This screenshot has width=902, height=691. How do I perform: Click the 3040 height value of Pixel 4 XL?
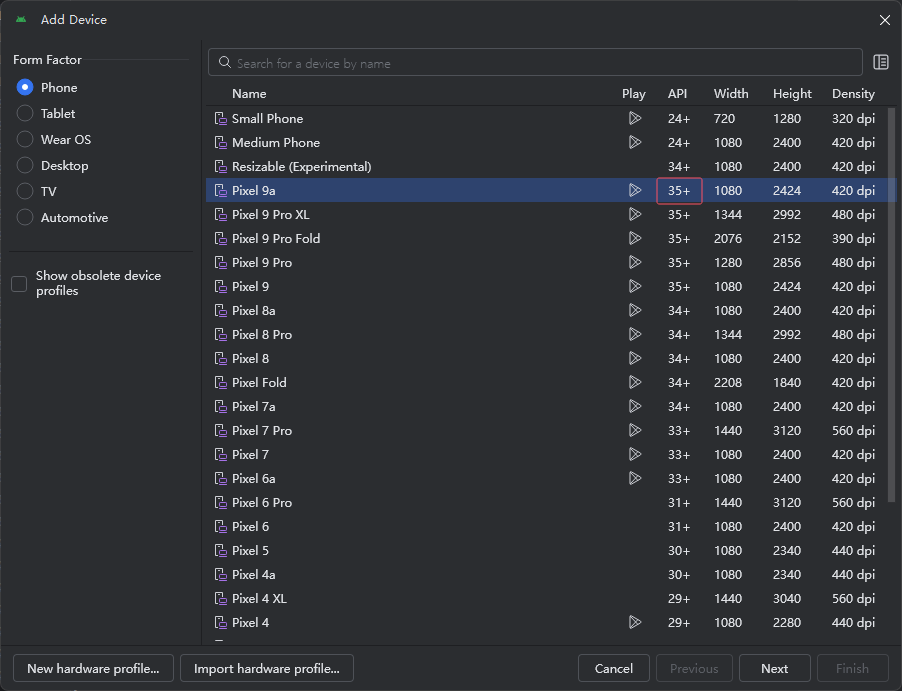[786, 599]
